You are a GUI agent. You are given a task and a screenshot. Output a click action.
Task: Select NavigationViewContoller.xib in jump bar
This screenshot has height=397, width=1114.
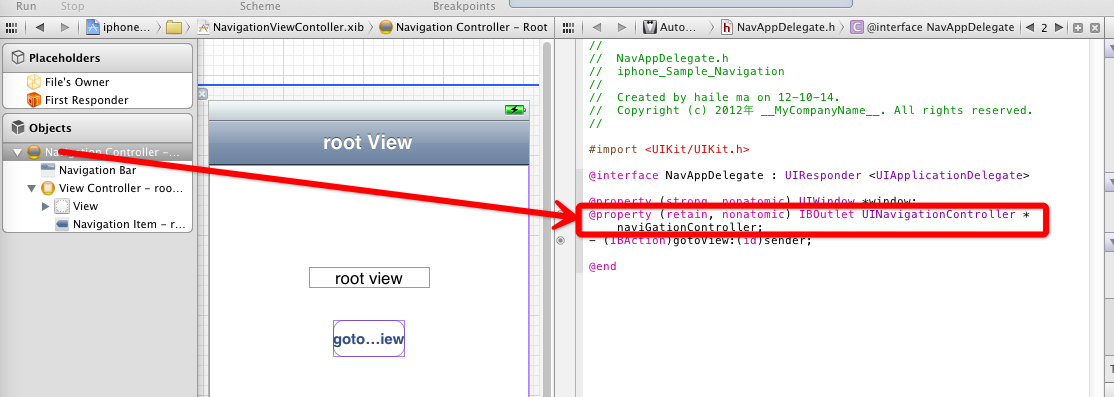point(281,28)
